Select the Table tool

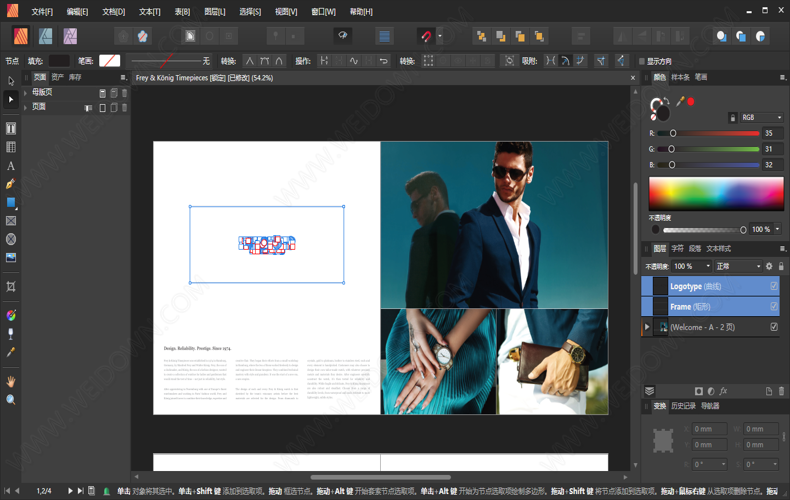(11, 147)
